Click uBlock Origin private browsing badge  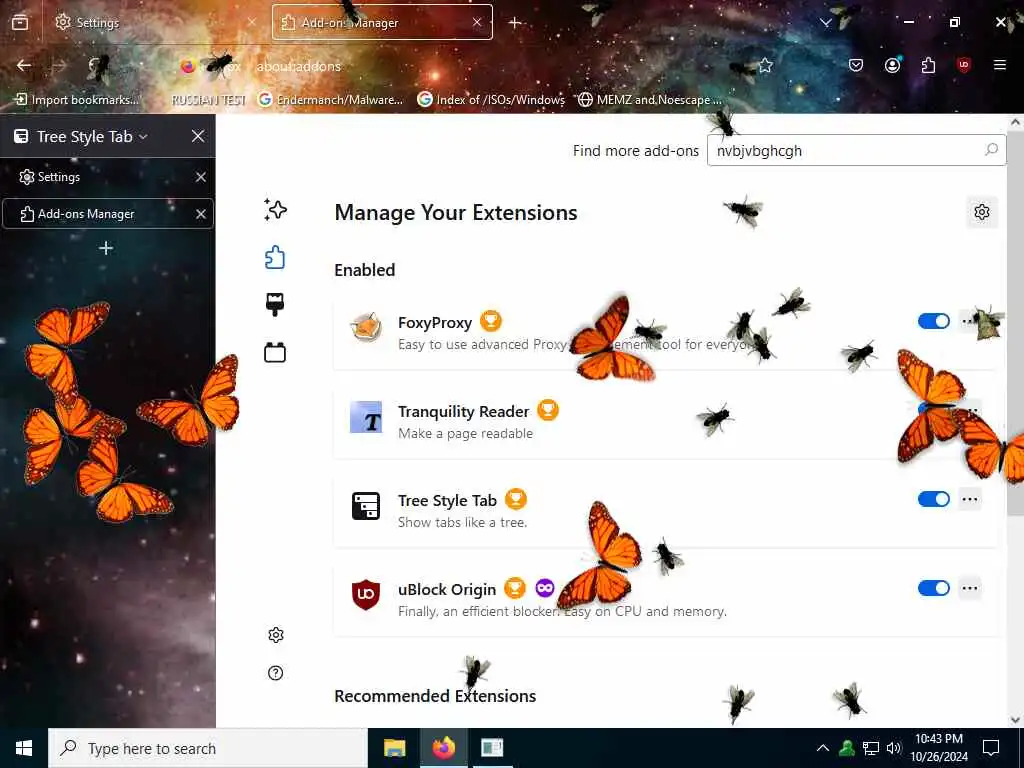click(545, 588)
